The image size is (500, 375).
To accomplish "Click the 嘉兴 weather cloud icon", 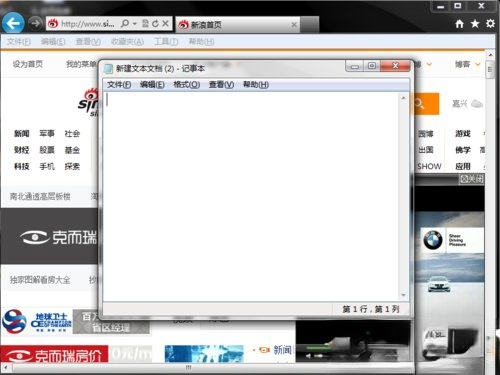I will 477,104.
